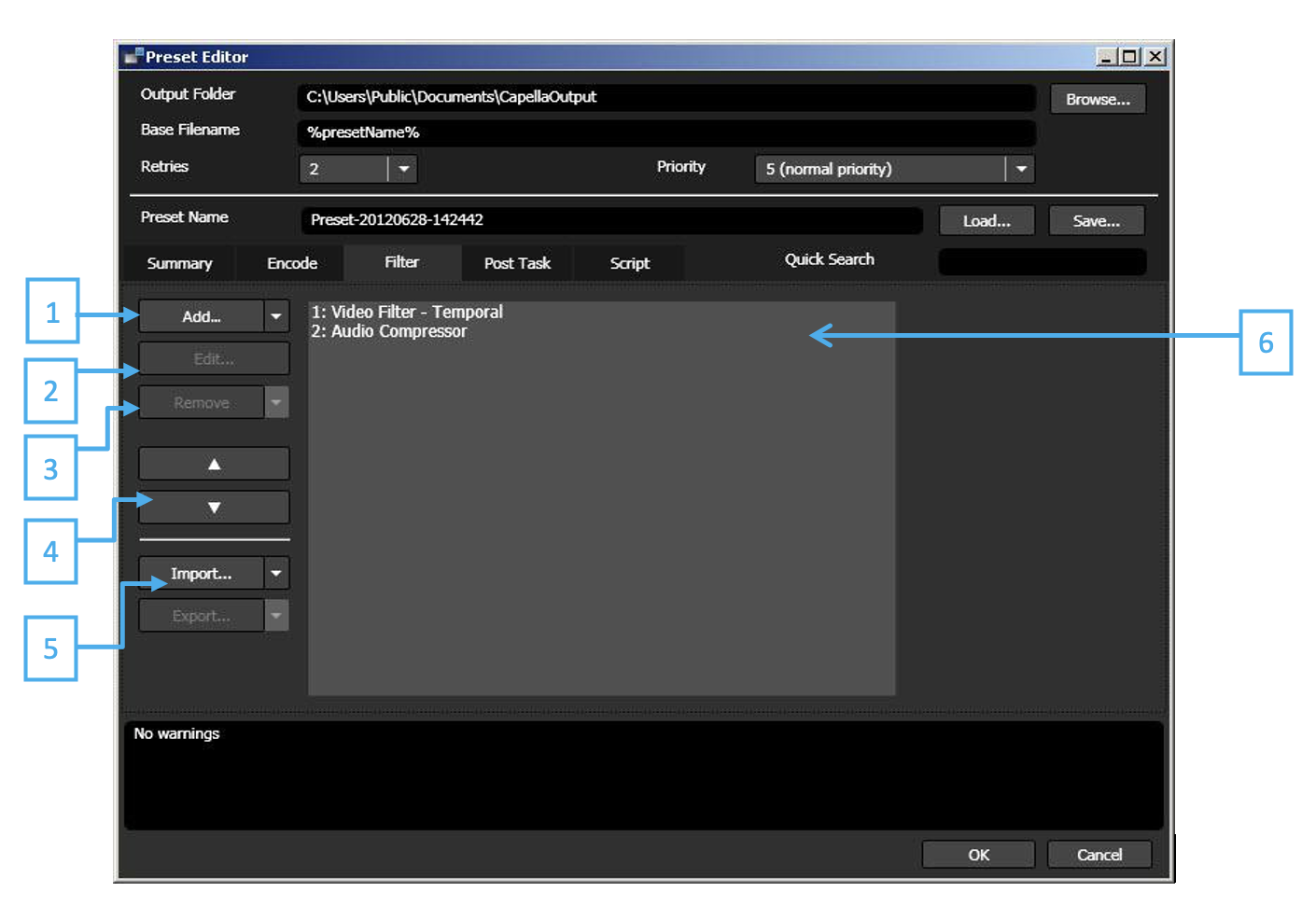Open the Import button dropdown arrow
The image size is (1316, 920).
click(276, 572)
